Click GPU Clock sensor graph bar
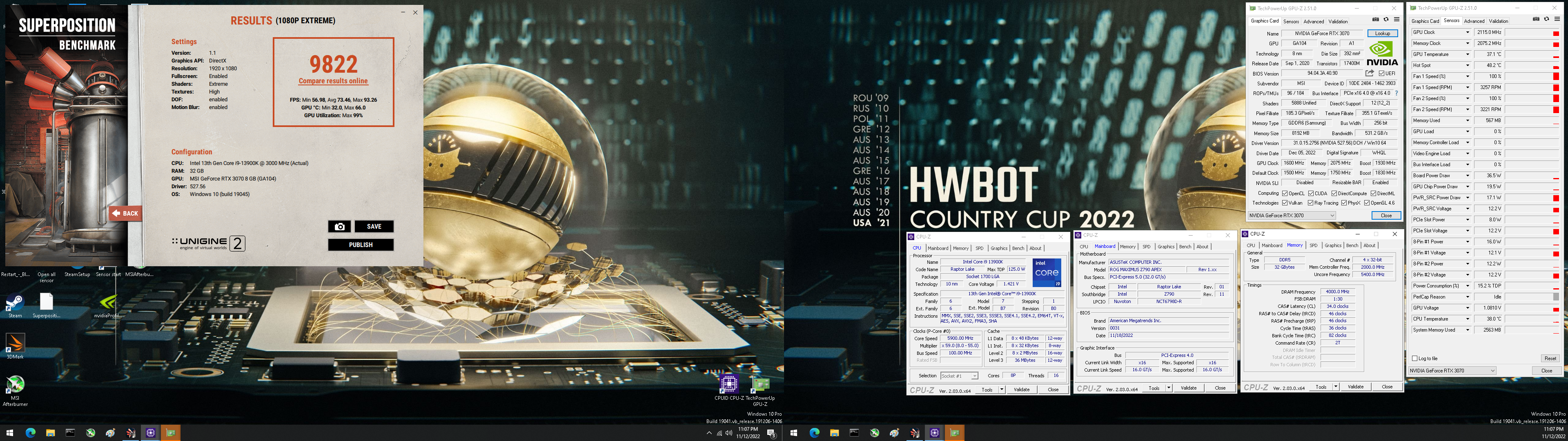Viewport: 1568px width, 441px height. coord(1532,32)
